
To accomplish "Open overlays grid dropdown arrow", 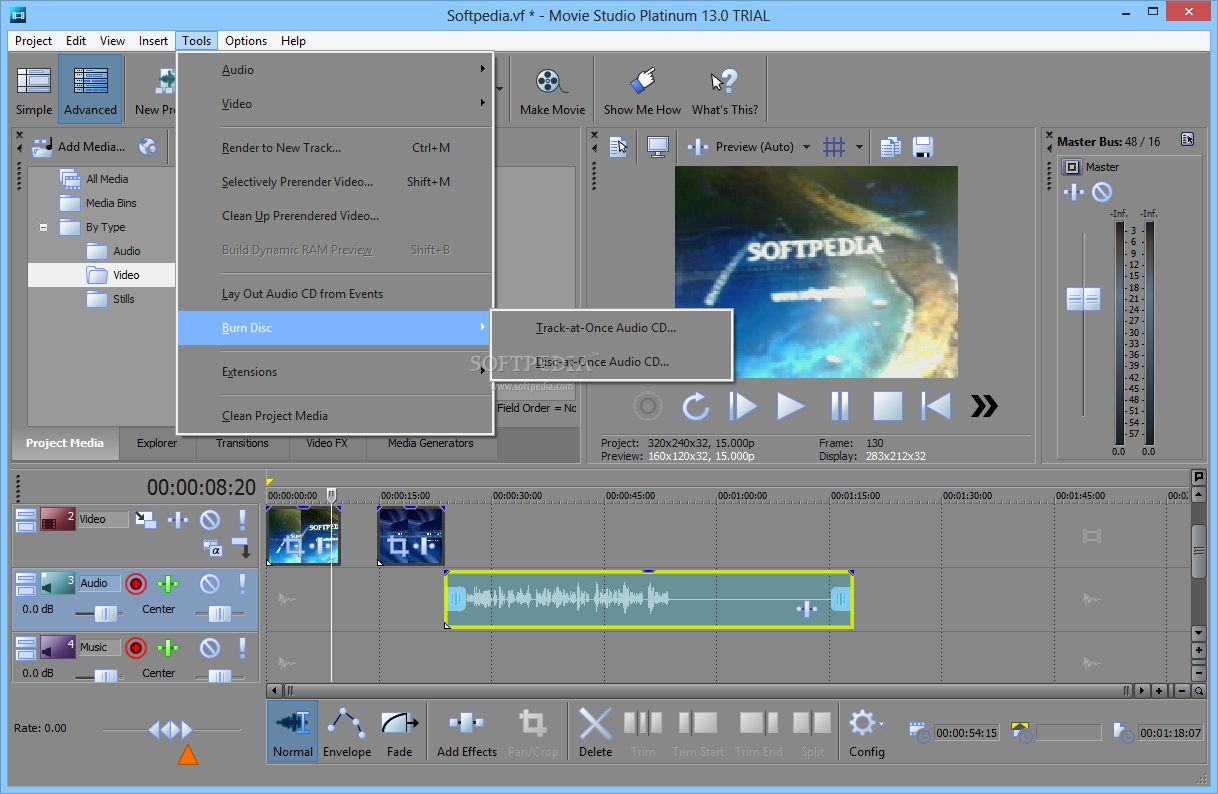I will pos(859,147).
